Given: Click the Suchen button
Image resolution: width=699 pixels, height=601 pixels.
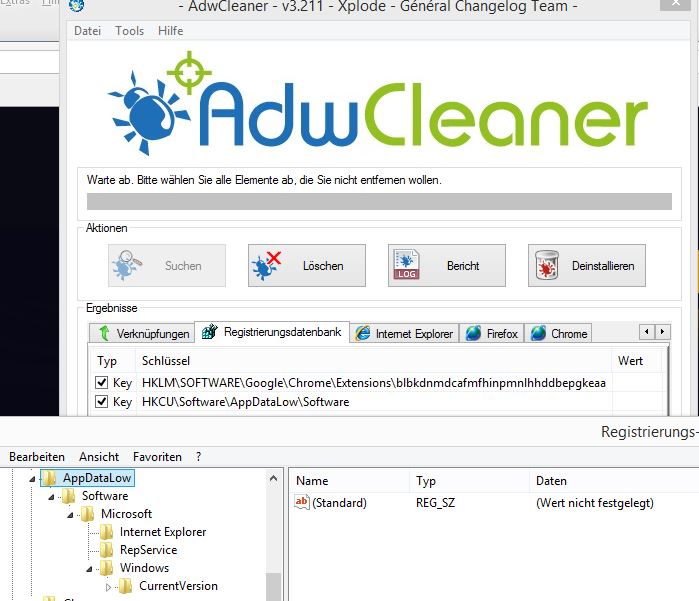Looking at the screenshot, I should (x=167, y=265).
